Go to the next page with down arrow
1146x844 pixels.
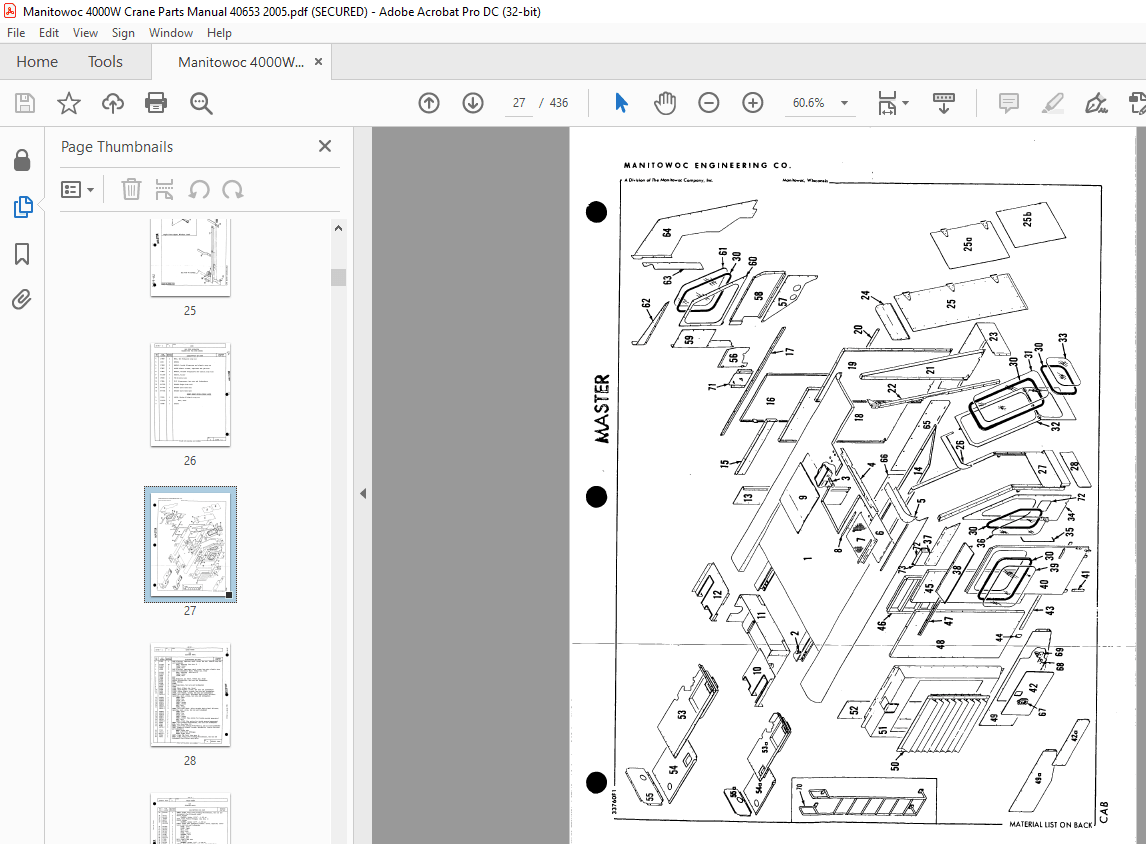click(472, 102)
